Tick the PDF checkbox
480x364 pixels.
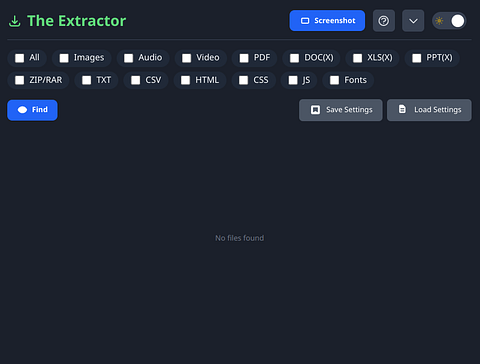[x=244, y=58]
